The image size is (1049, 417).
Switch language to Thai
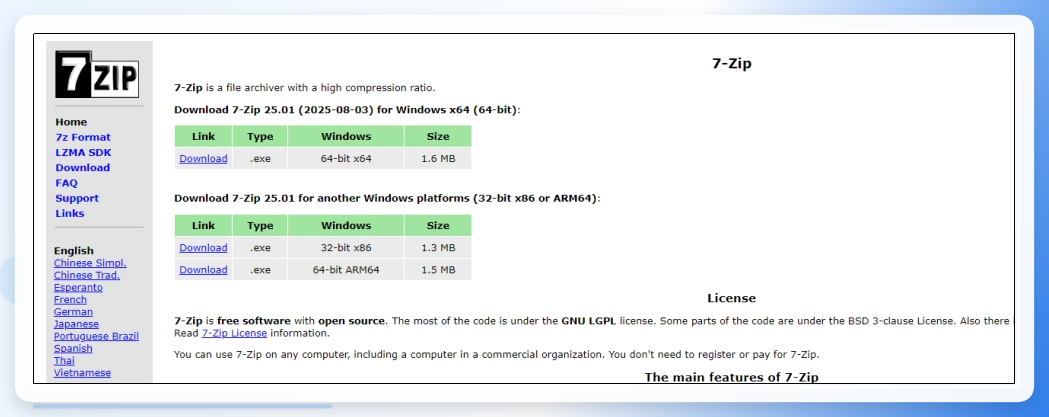point(64,361)
